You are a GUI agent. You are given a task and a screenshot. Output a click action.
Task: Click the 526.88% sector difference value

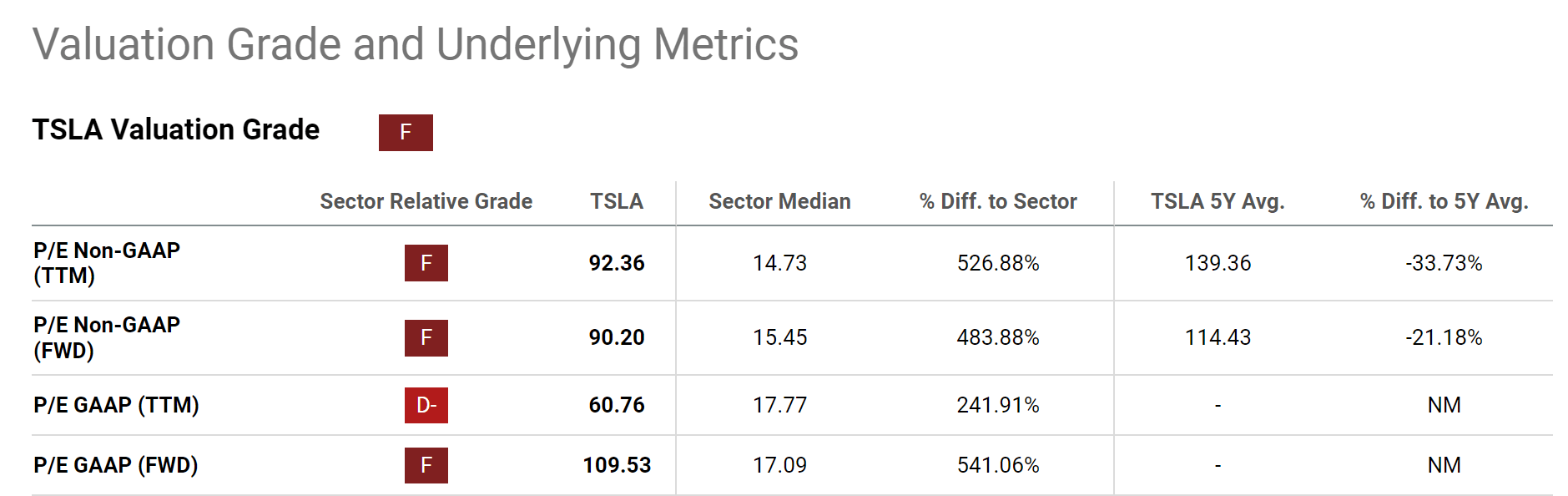[998, 263]
